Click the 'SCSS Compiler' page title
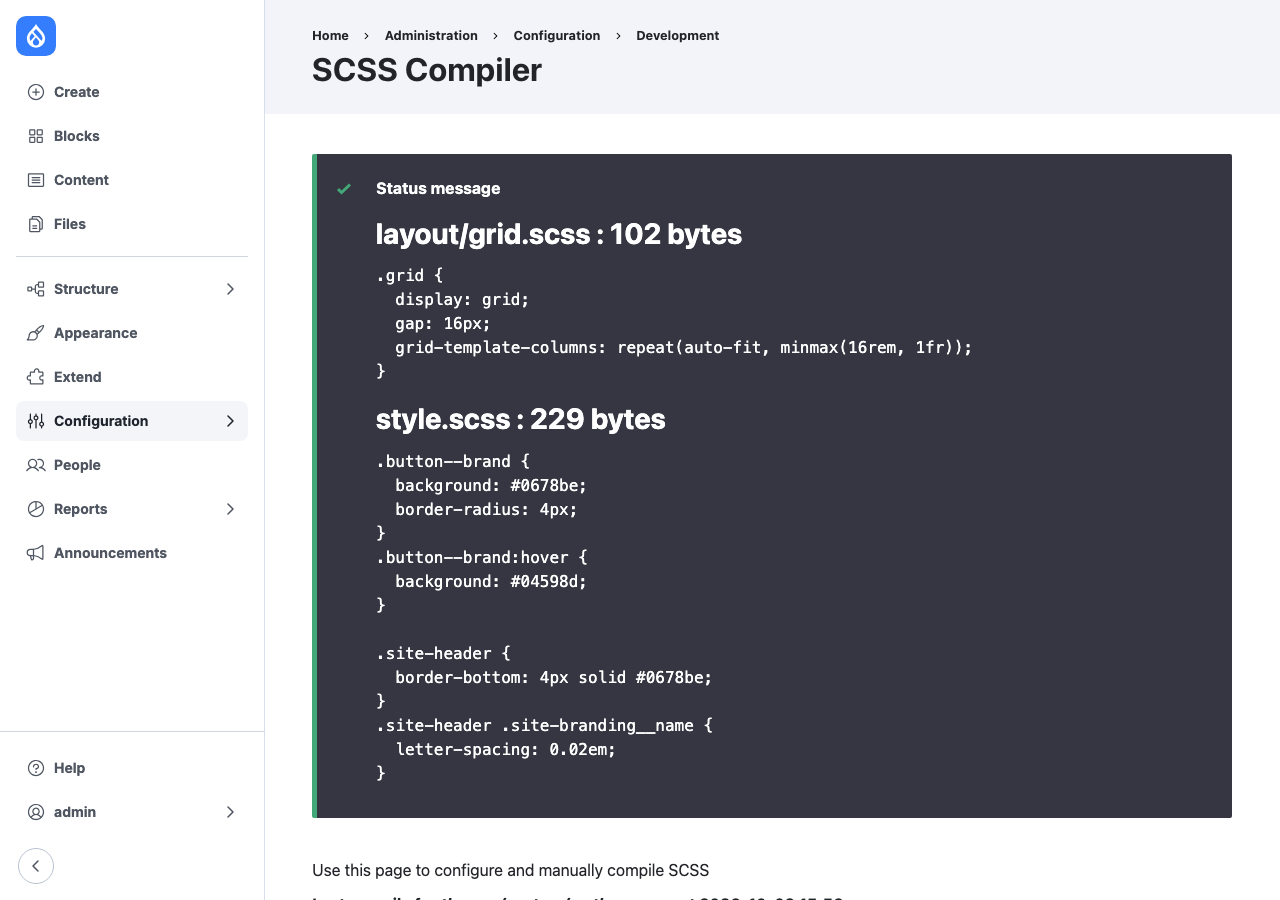The height and width of the screenshot is (900, 1280). click(x=427, y=70)
